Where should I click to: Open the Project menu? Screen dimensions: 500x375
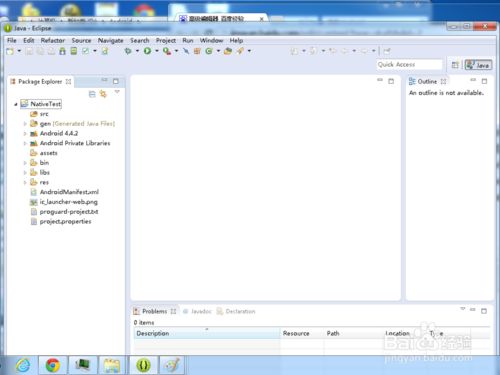pos(166,40)
